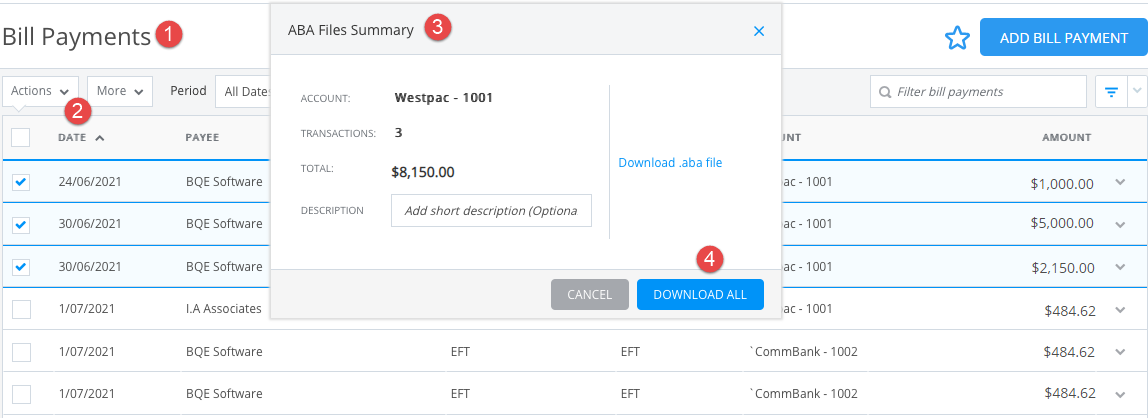Close the ABA Files Summary dialog

pyautogui.click(x=759, y=31)
